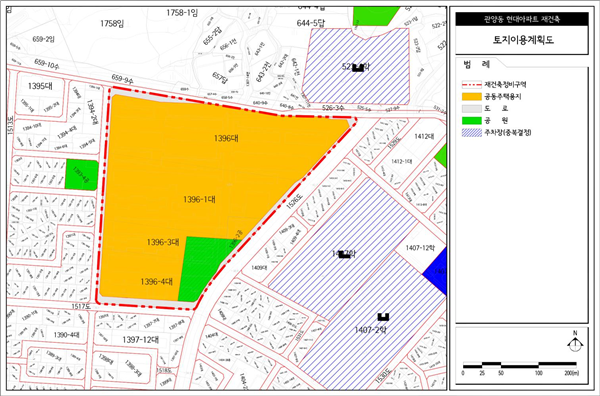This screenshot has height=396, width=600.
Task: Select parcel label 1396-4대
Action: coord(157,282)
